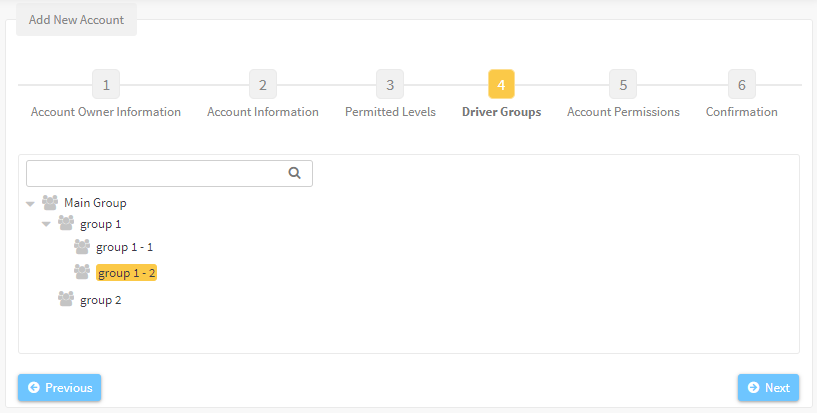Viewport: 817px width, 413px height.
Task: Open step 3 Permitted Levels
Action: pos(390,84)
